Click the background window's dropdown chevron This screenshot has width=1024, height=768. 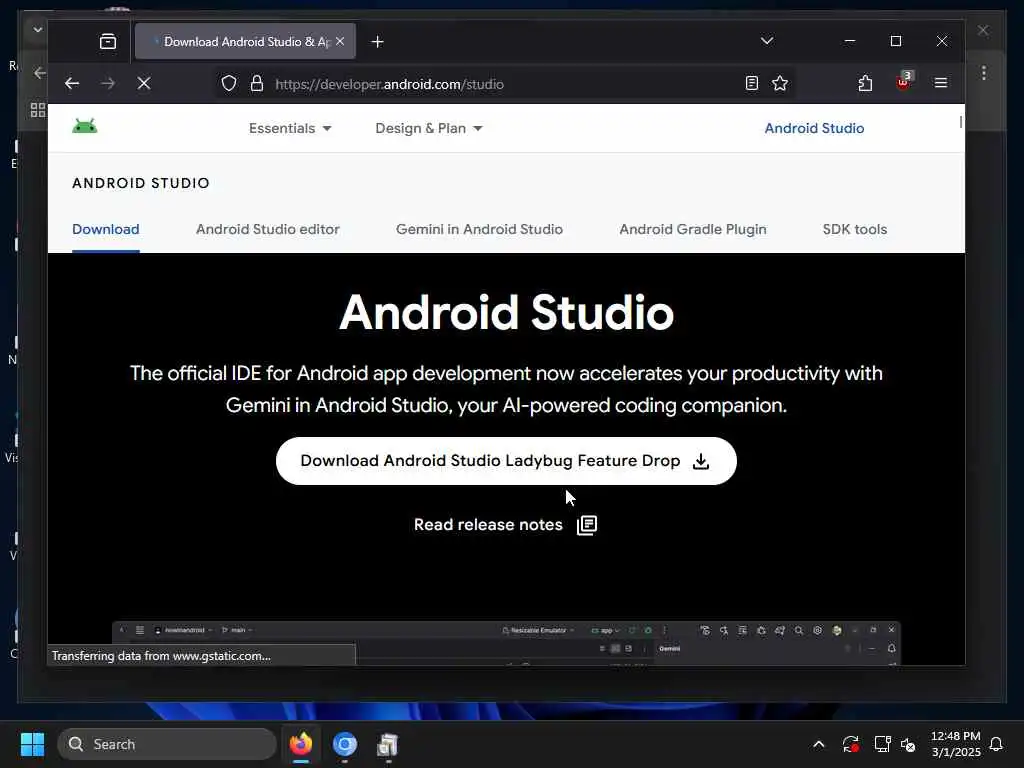coord(38,29)
